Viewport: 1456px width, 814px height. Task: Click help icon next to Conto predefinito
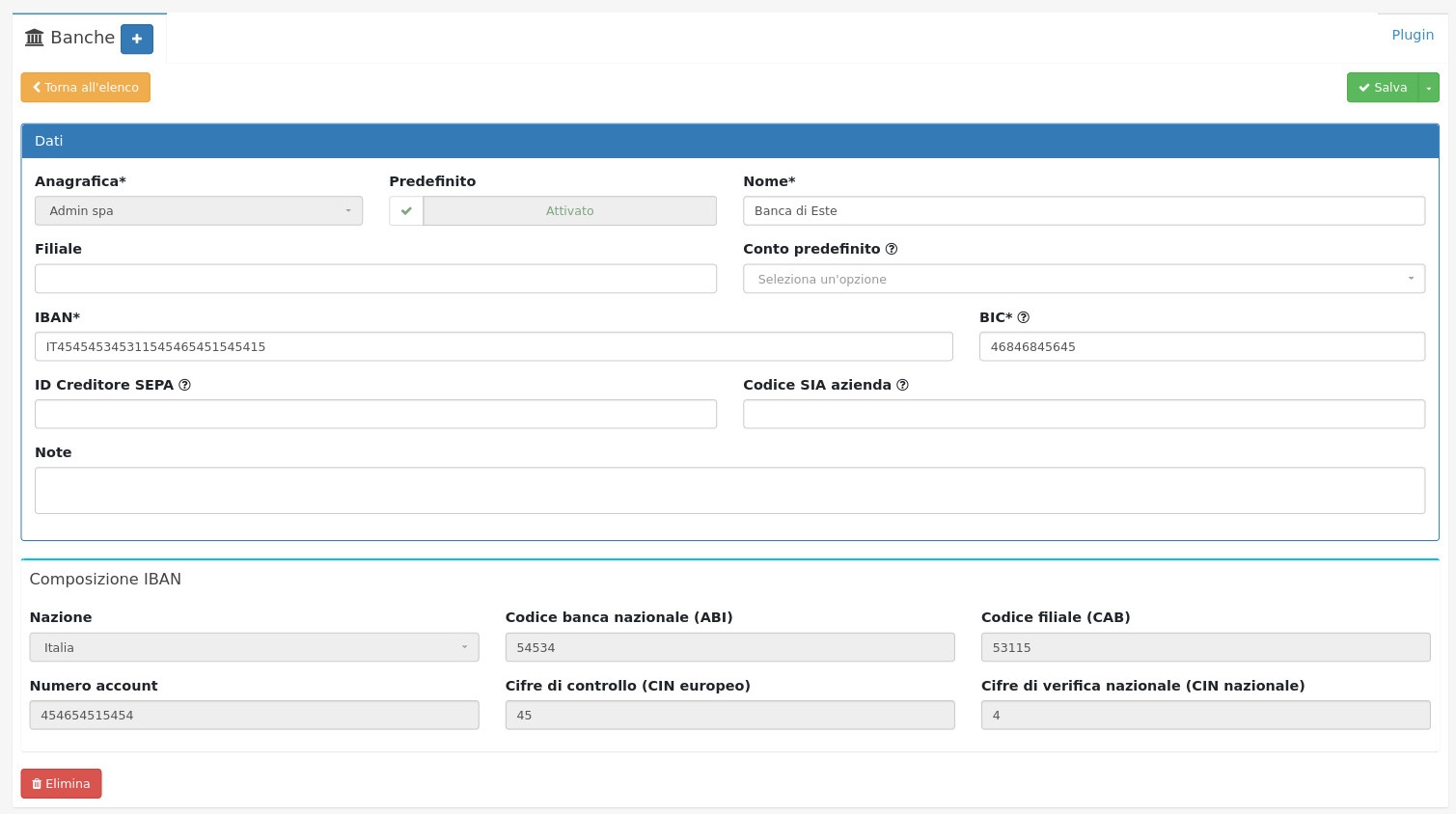892,249
